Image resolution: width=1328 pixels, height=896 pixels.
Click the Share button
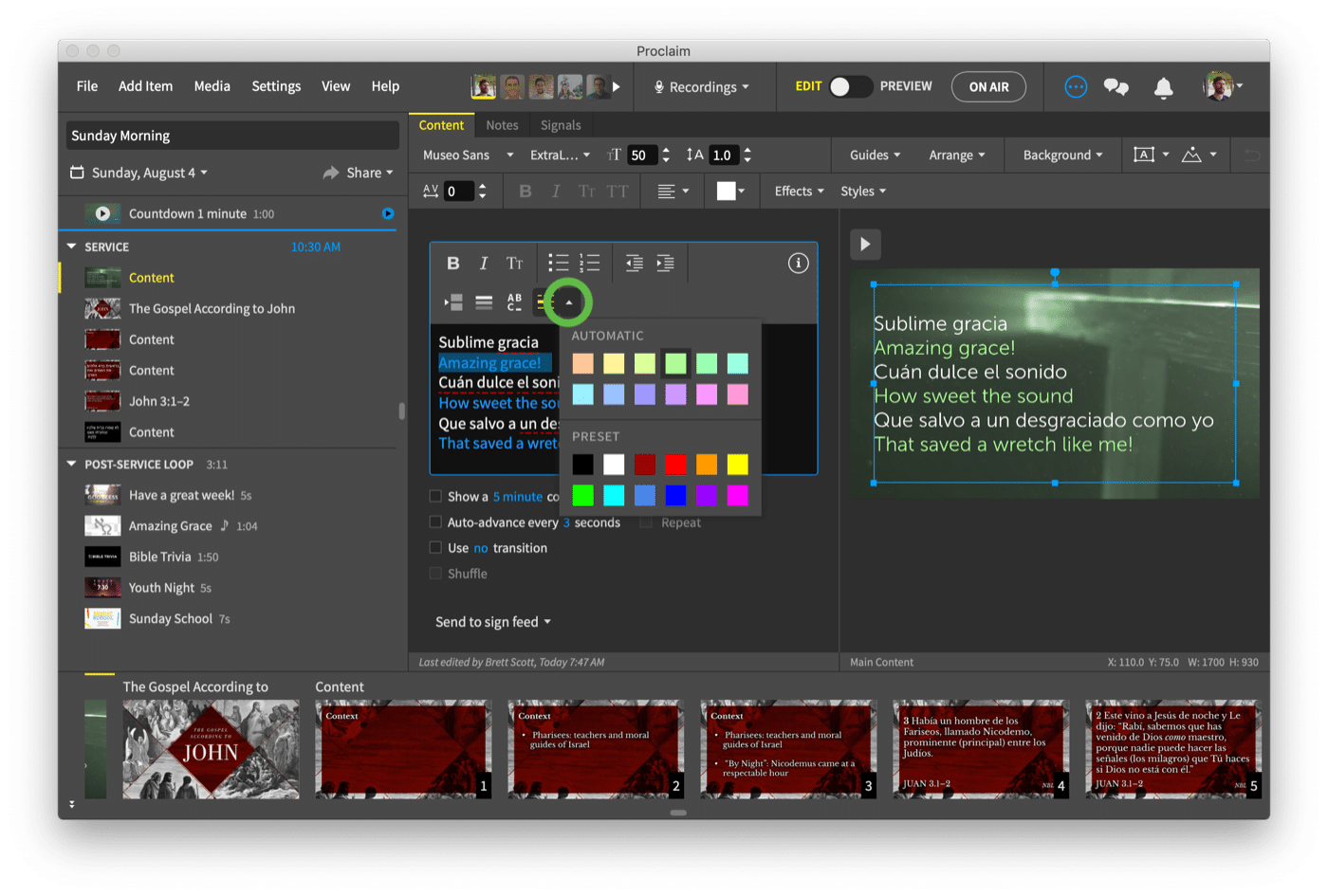(358, 173)
